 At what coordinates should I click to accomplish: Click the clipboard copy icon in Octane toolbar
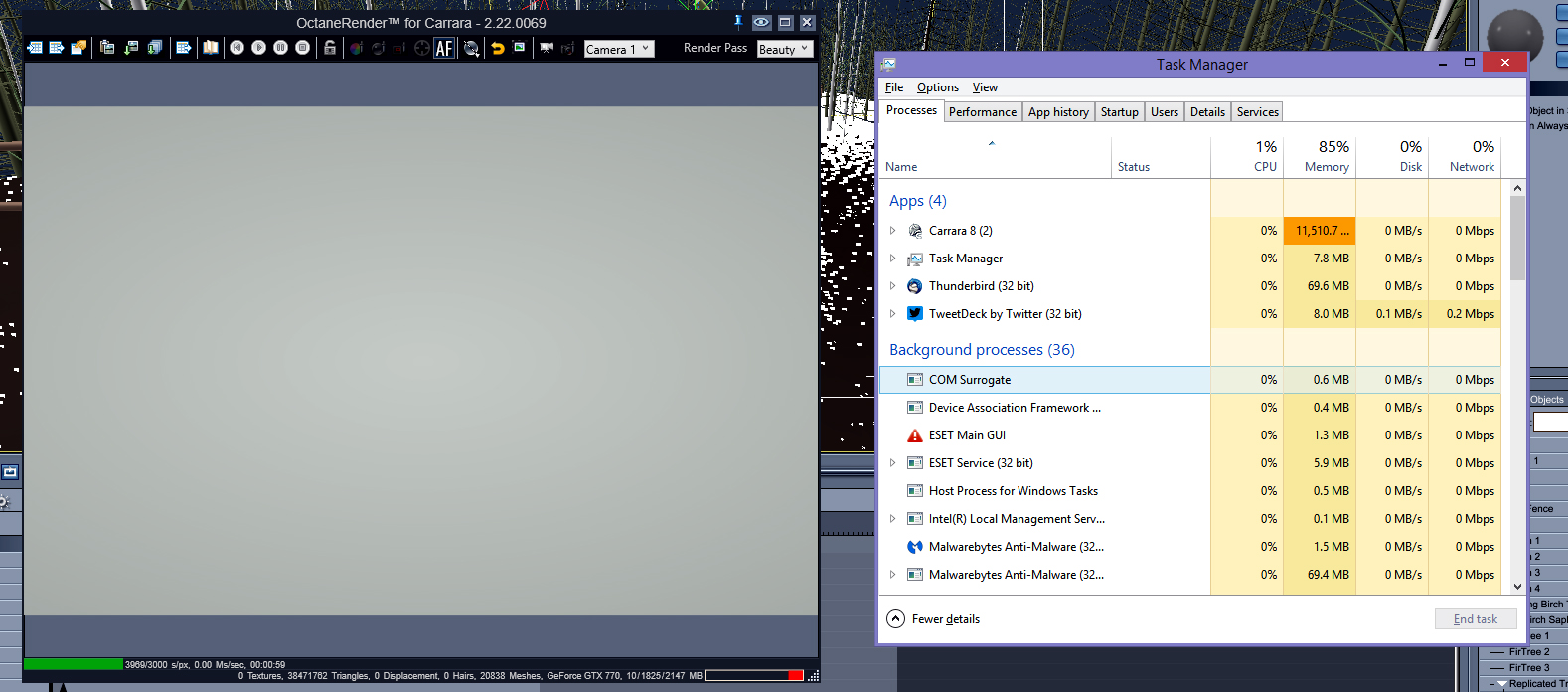pyautogui.click(x=107, y=48)
